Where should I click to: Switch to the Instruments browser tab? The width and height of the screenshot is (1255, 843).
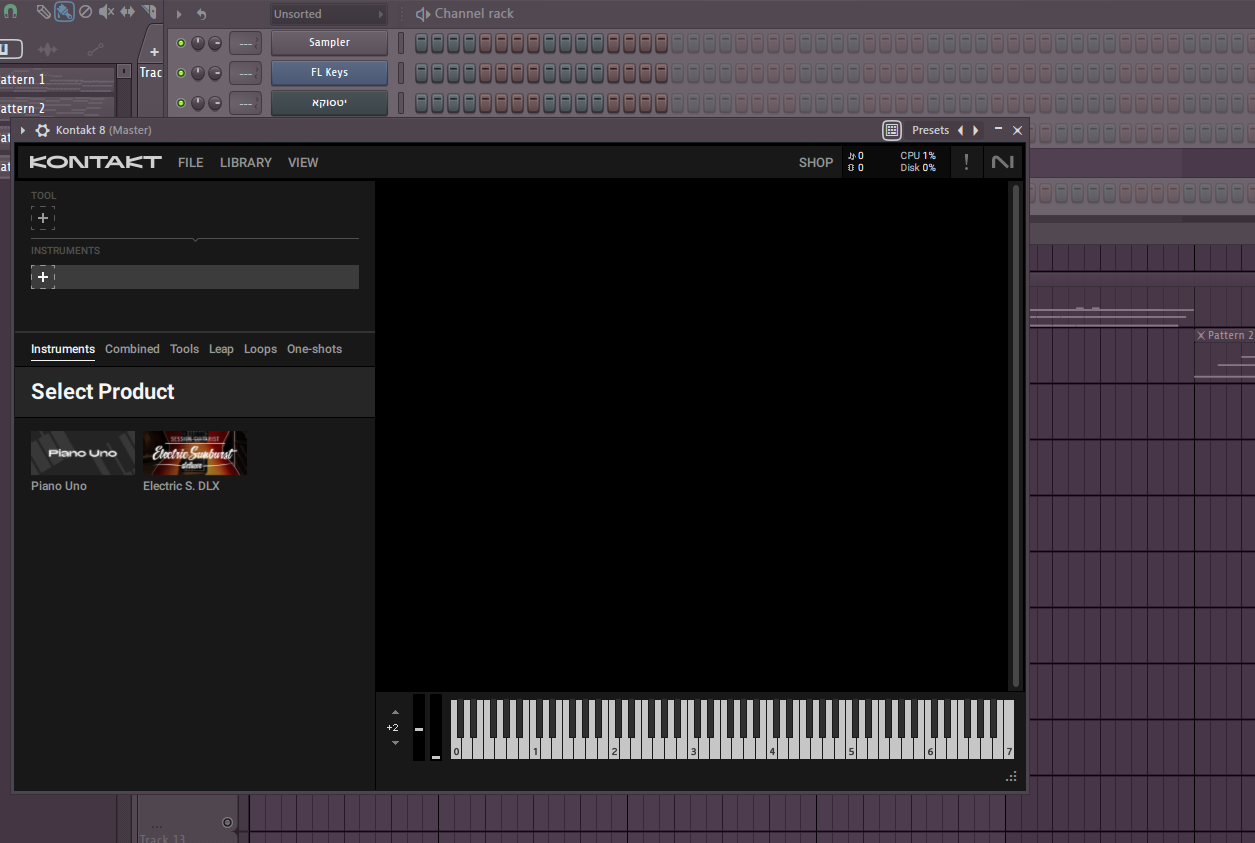pos(63,349)
